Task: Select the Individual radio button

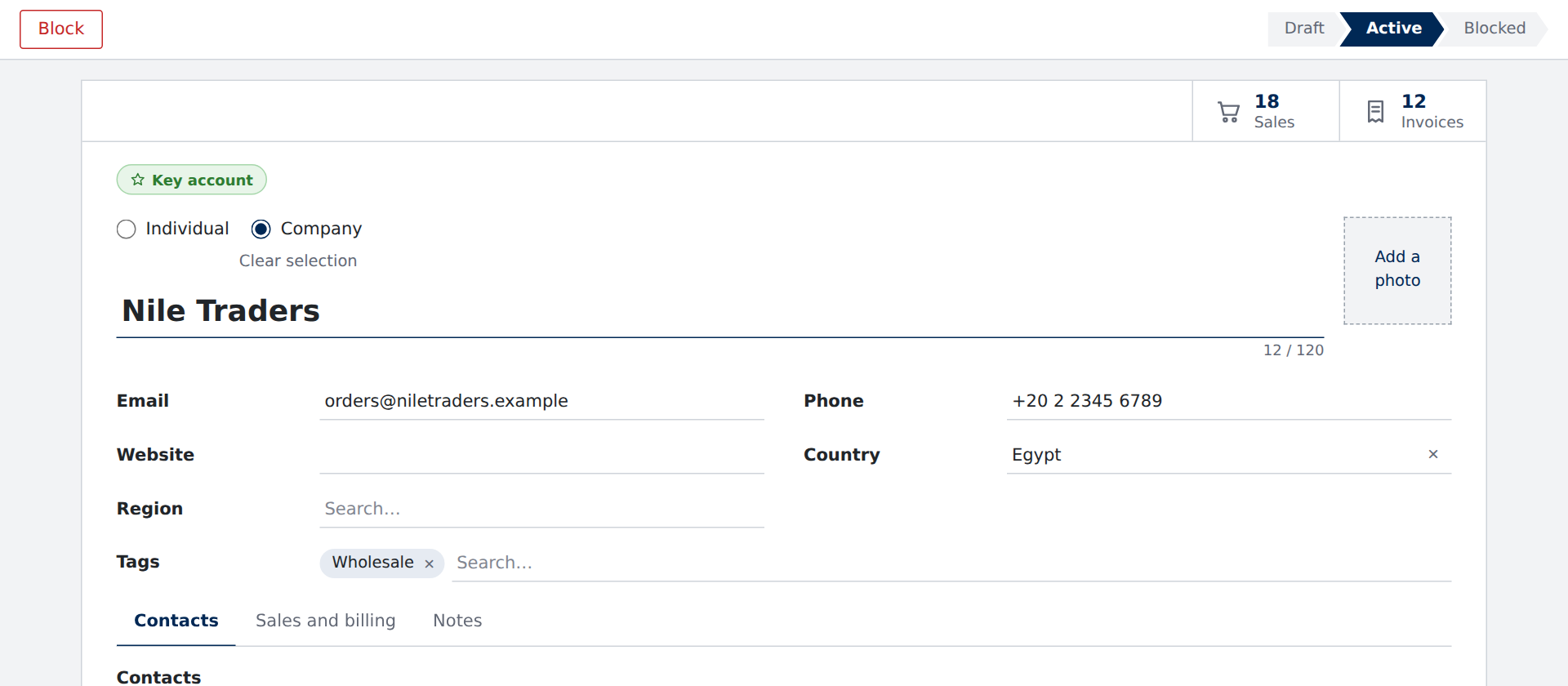Action: pos(126,229)
